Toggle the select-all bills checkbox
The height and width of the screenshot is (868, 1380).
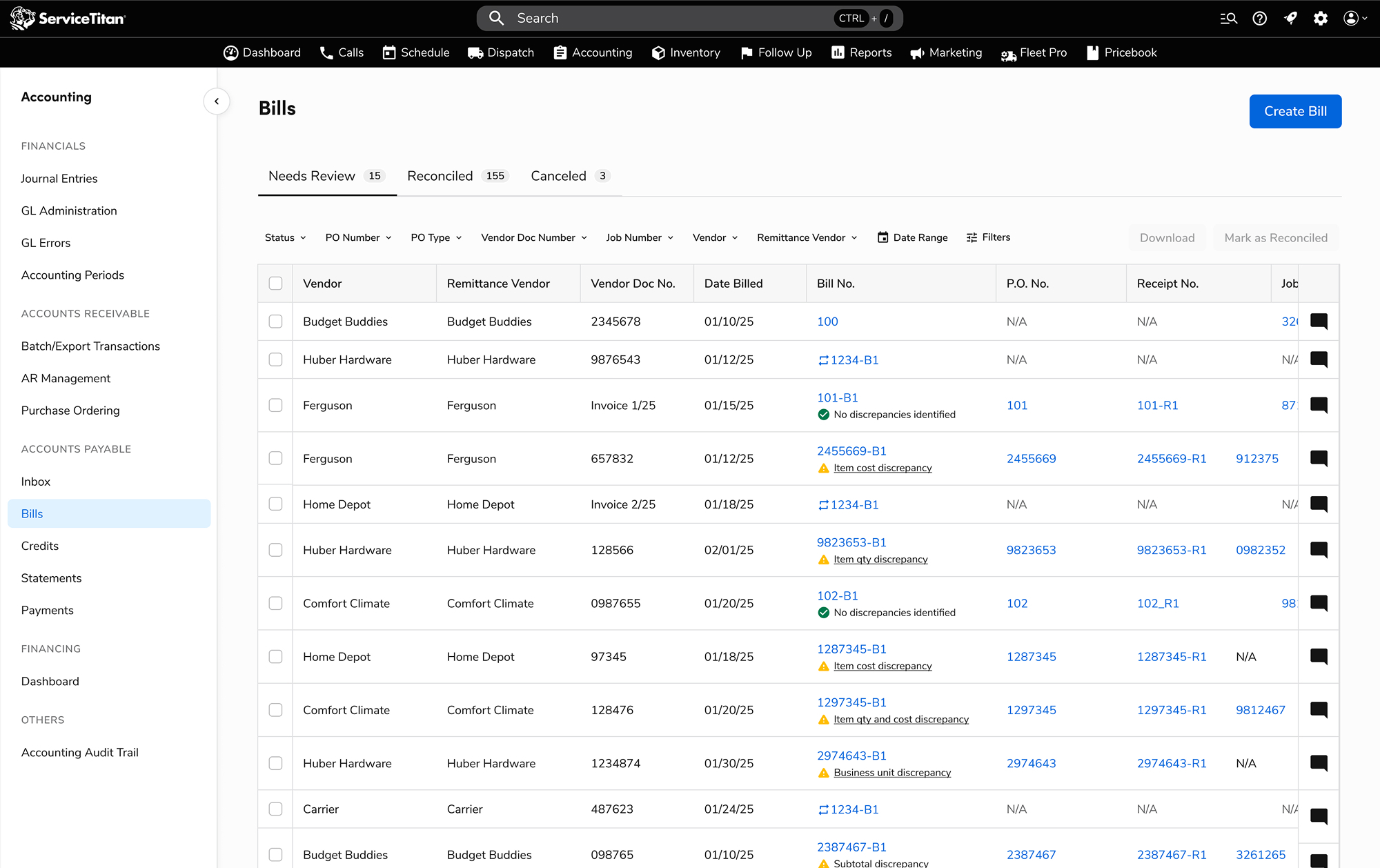(x=275, y=284)
